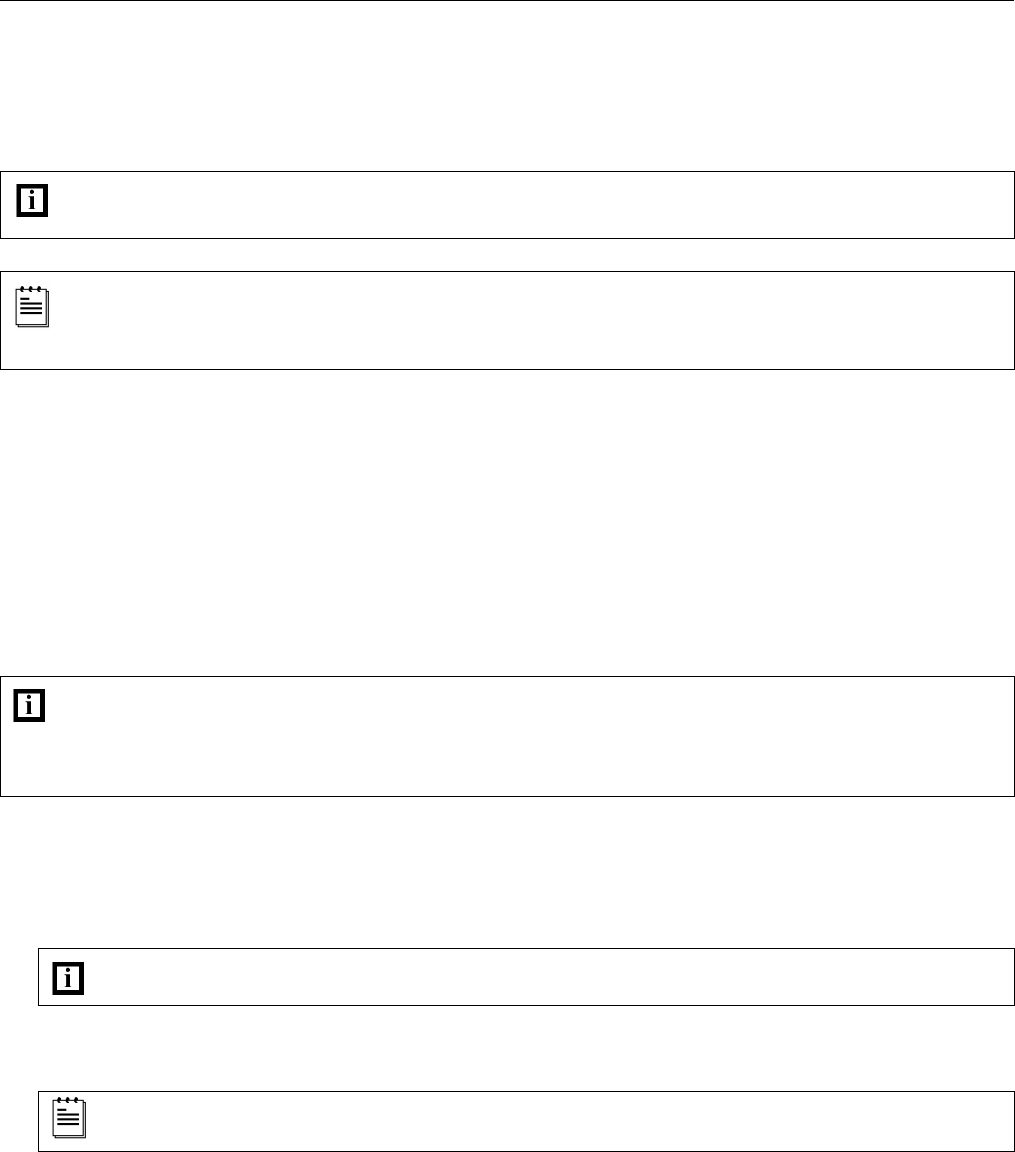1015x1152 pixels.
Task: Click the gap between top info and note boxes
Action: point(507,255)
